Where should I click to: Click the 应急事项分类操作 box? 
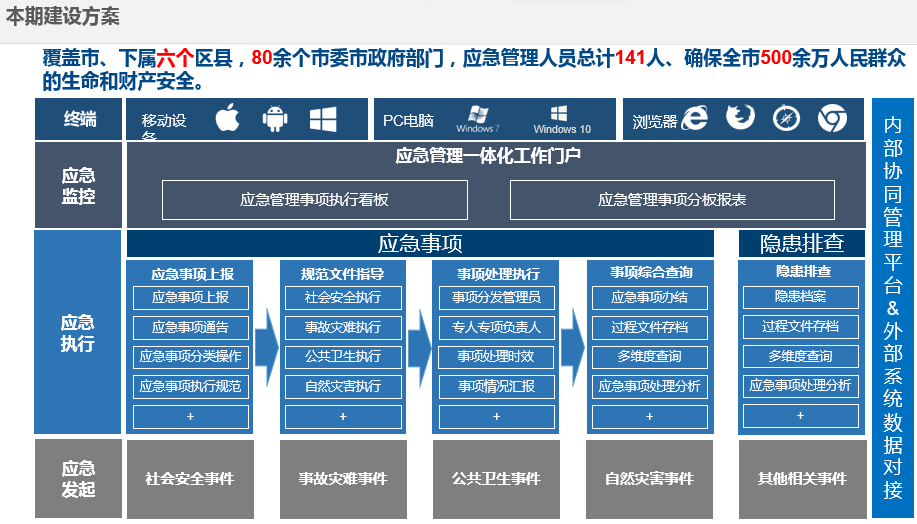click(191, 356)
